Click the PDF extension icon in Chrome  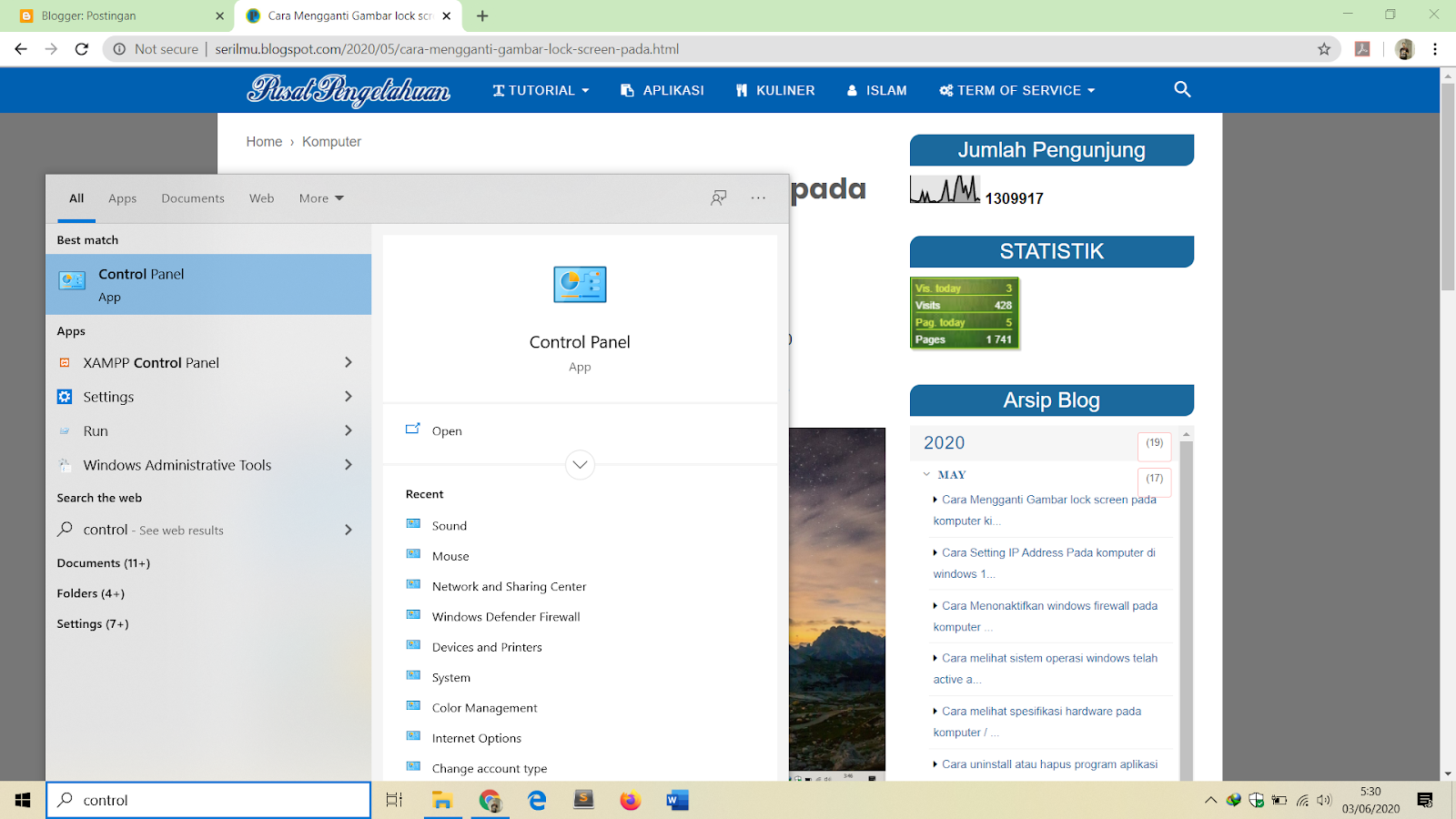point(1362,49)
